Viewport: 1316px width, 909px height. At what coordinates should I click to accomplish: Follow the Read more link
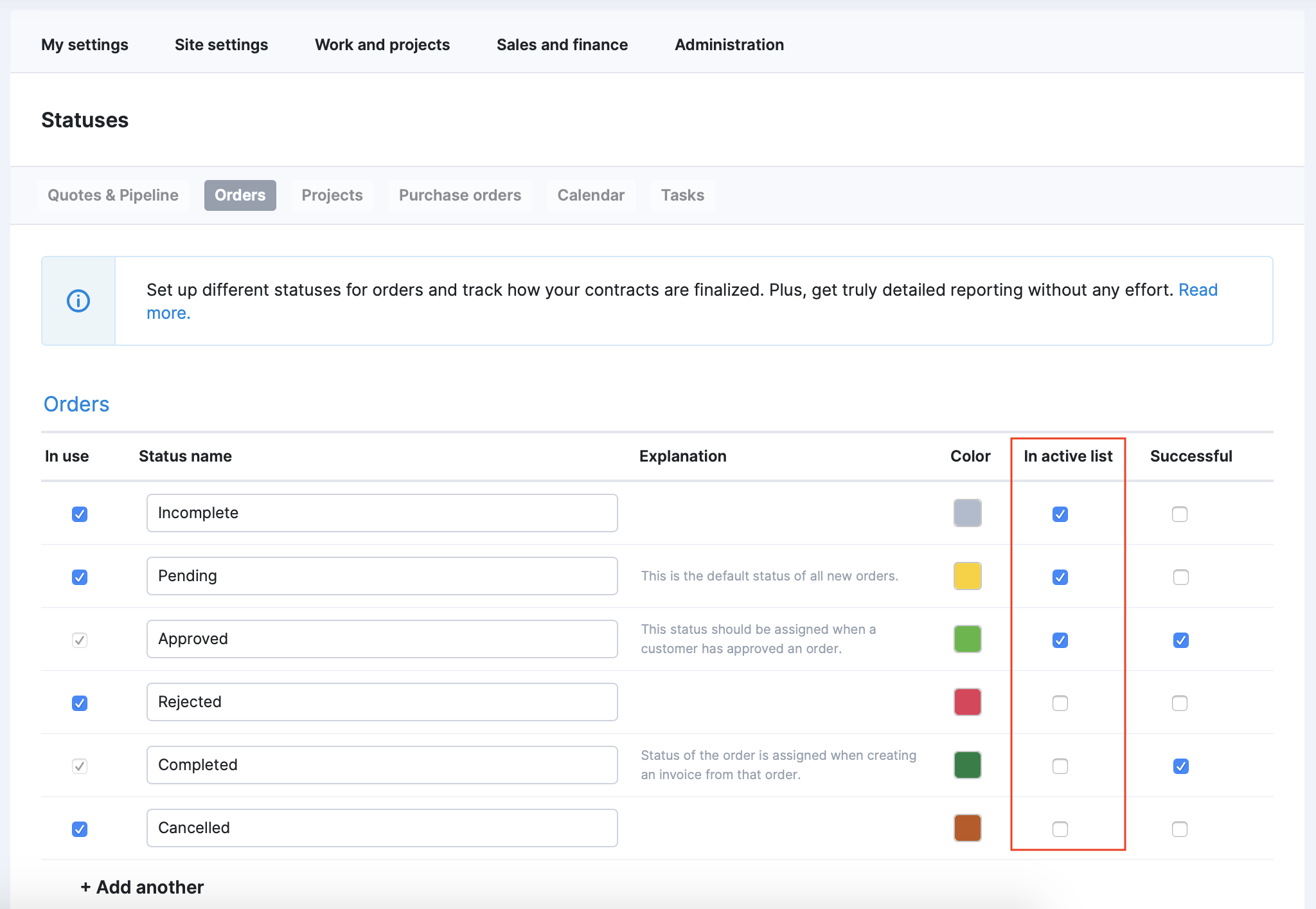pos(1198,290)
